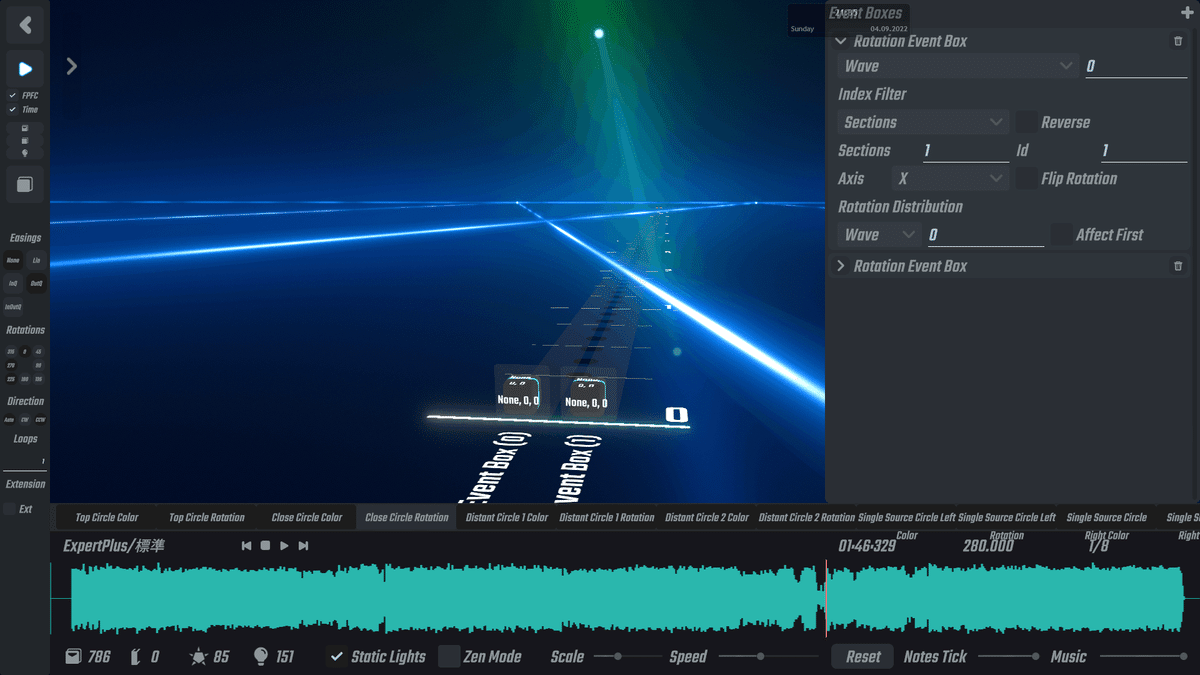Click the Reset button
This screenshot has height=675, width=1200.
pos(863,657)
